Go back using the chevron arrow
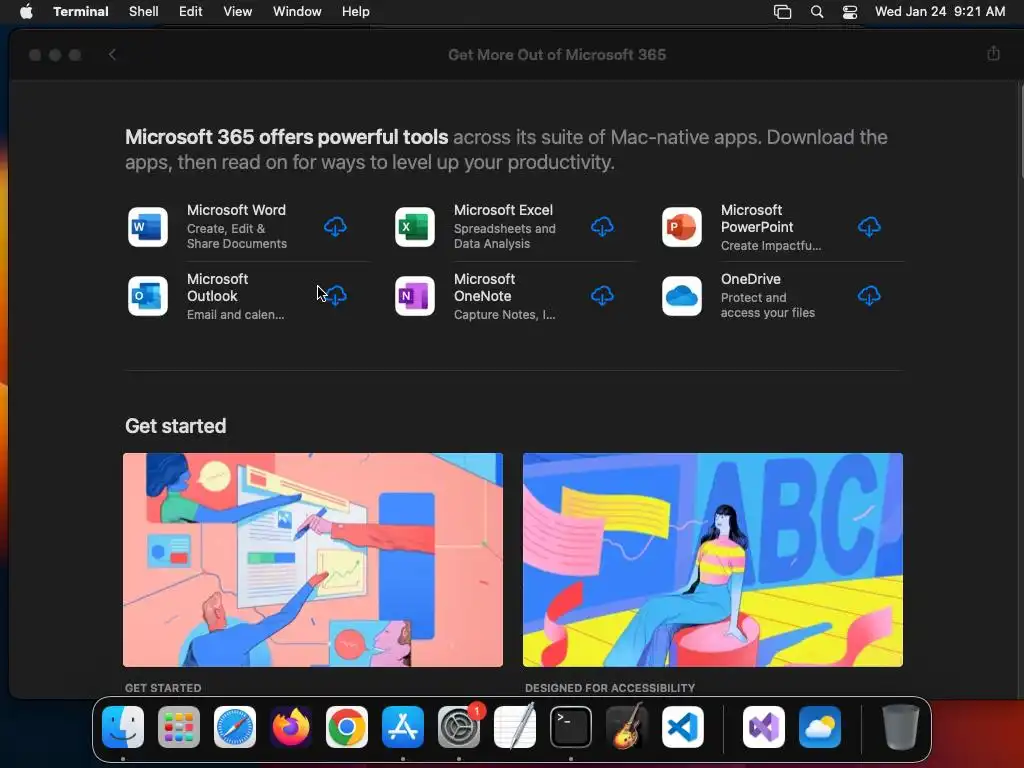This screenshot has width=1024, height=768. click(112, 55)
